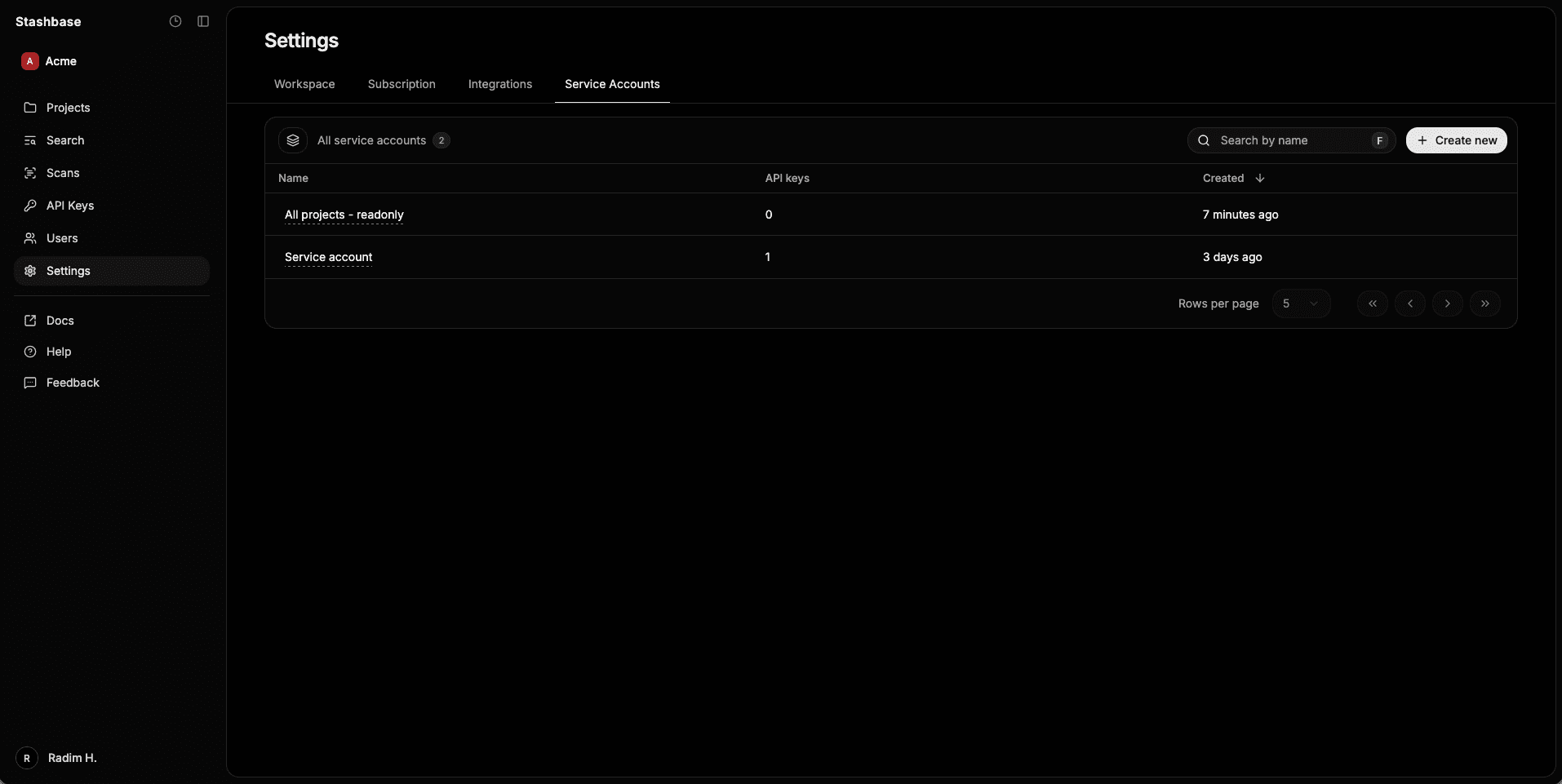
Task: Open the Help link
Action: pyautogui.click(x=112, y=352)
